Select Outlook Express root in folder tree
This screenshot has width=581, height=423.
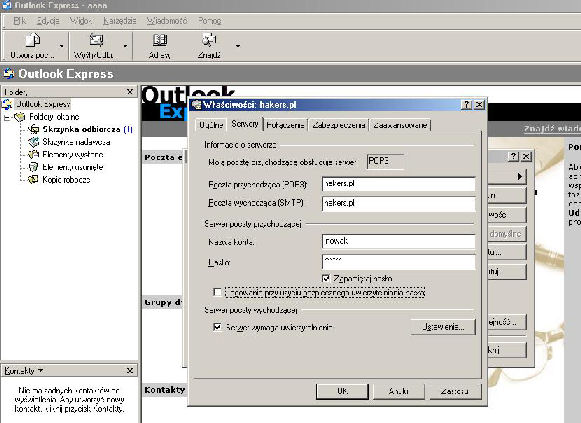click(x=43, y=104)
